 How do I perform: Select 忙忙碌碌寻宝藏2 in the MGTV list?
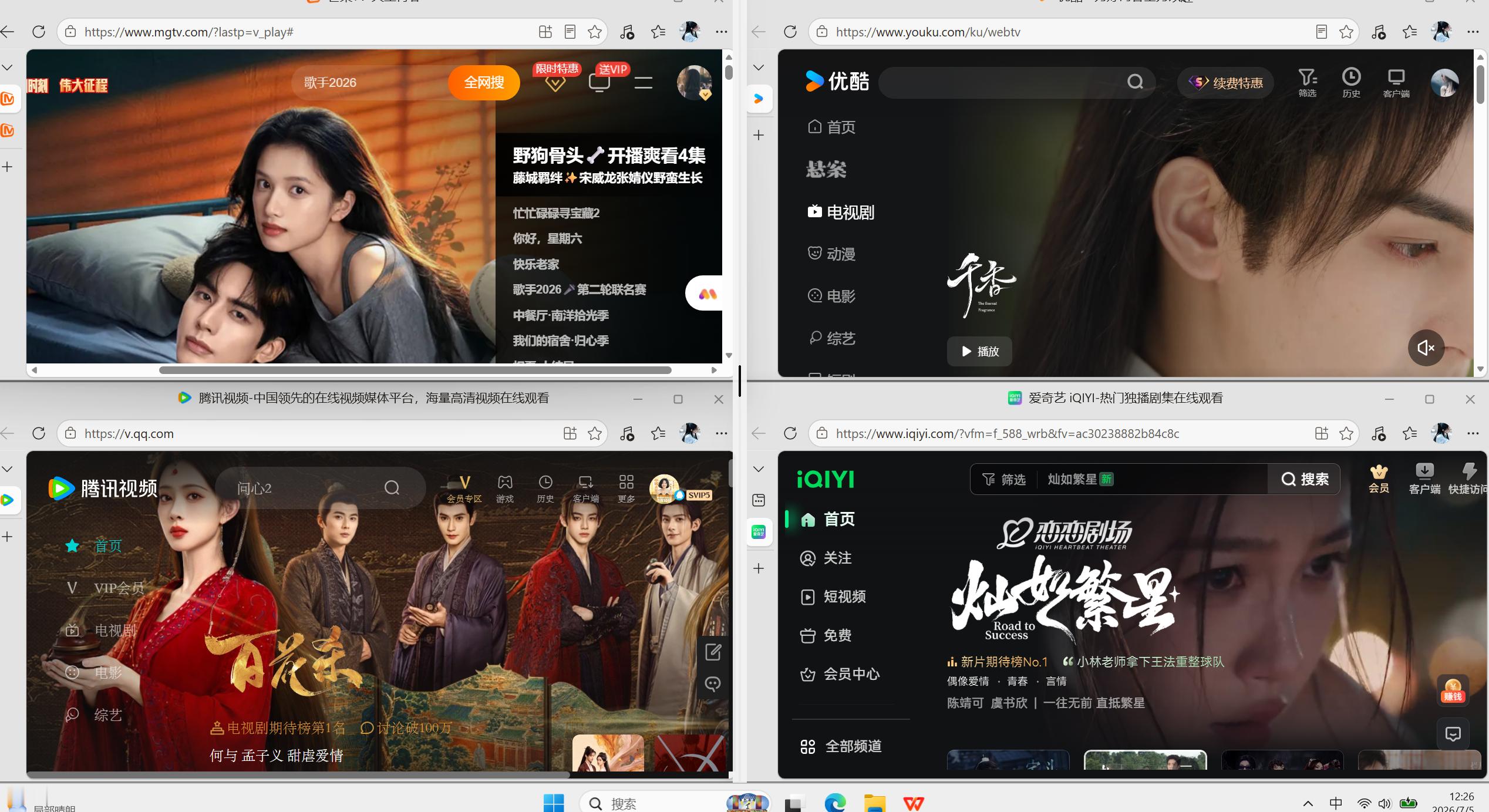556,213
